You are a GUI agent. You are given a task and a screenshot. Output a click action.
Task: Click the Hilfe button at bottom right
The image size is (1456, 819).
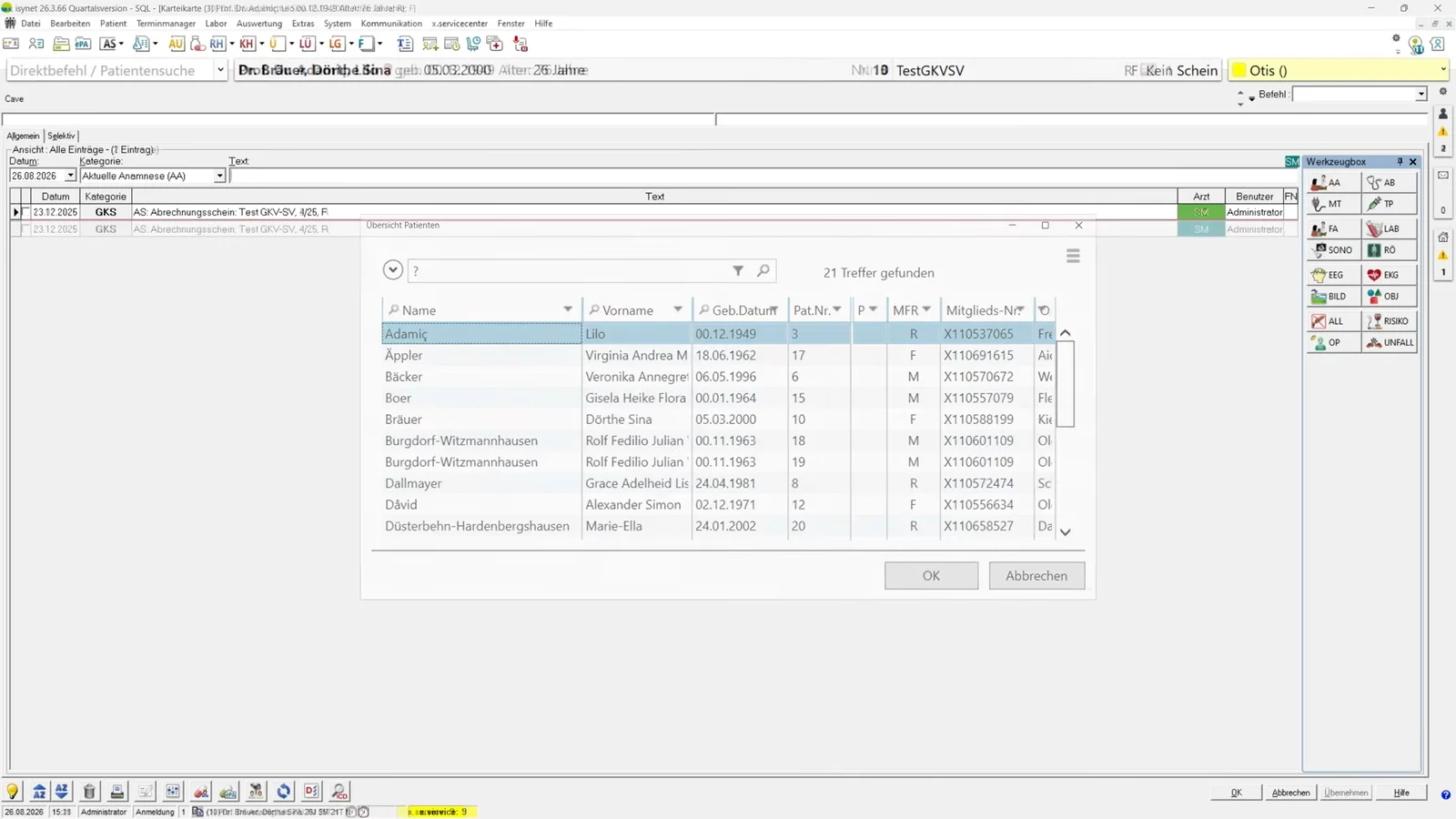pos(1401,793)
